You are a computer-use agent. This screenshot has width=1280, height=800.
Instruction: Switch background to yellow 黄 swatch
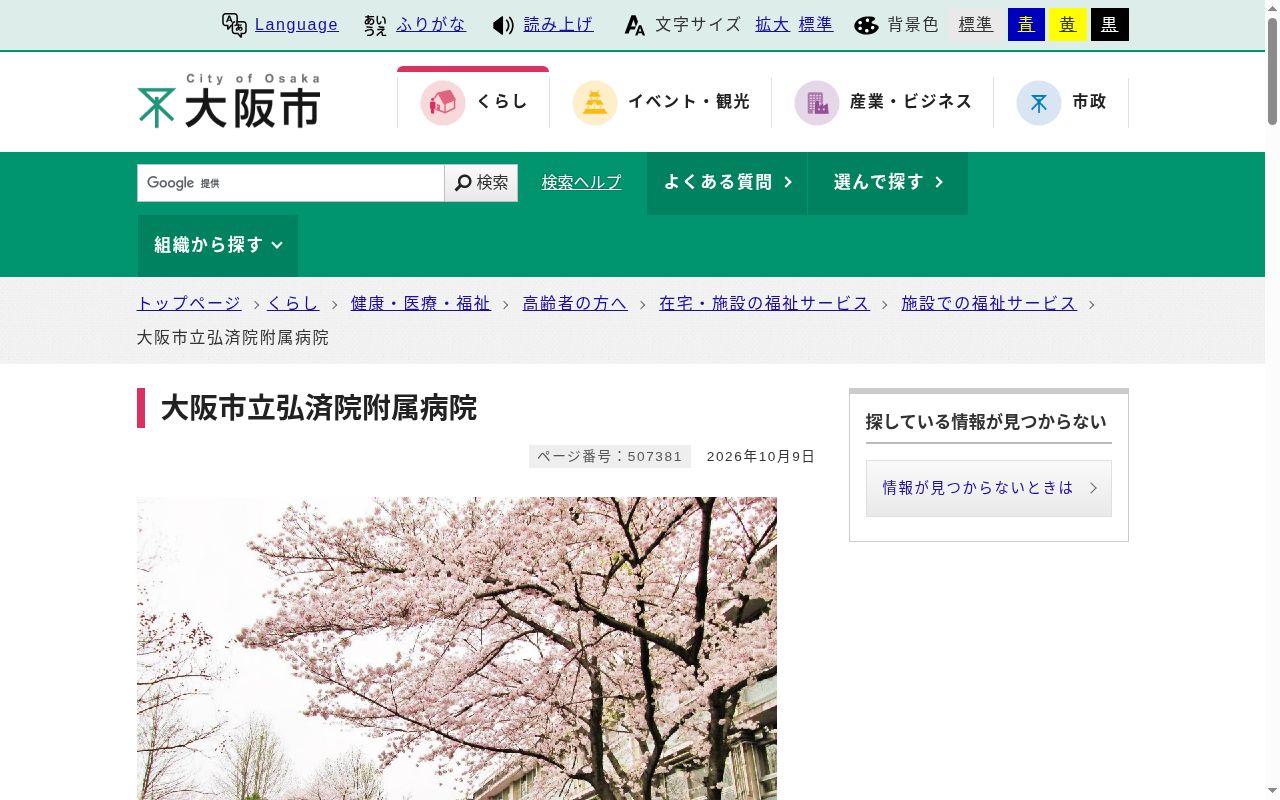[1068, 25]
